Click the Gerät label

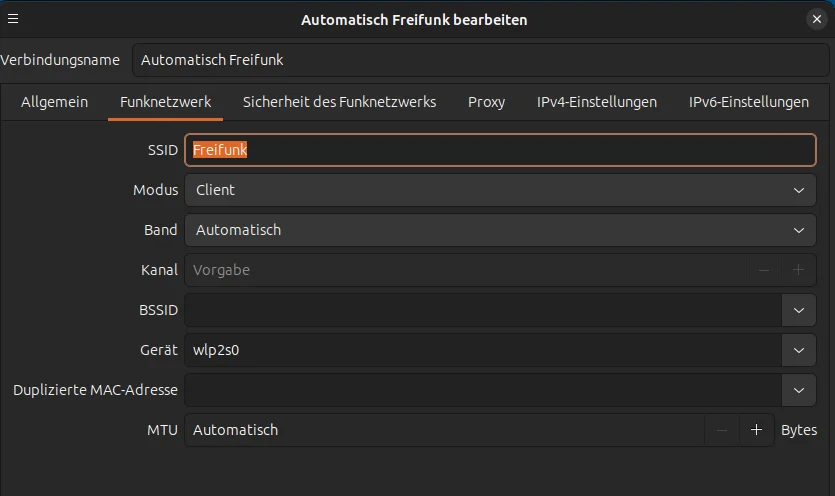click(x=159, y=350)
